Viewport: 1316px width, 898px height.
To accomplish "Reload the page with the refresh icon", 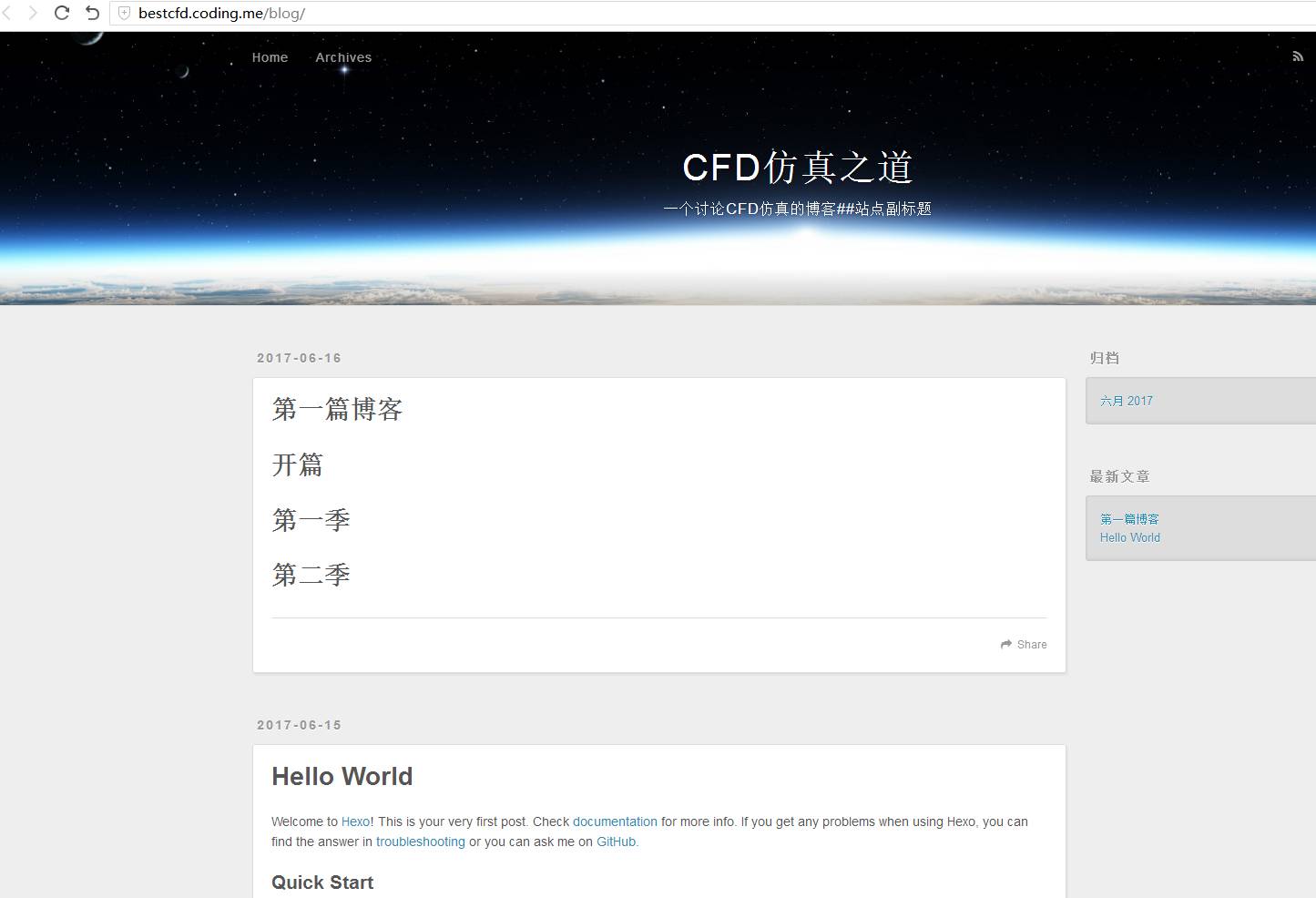I will [x=62, y=13].
